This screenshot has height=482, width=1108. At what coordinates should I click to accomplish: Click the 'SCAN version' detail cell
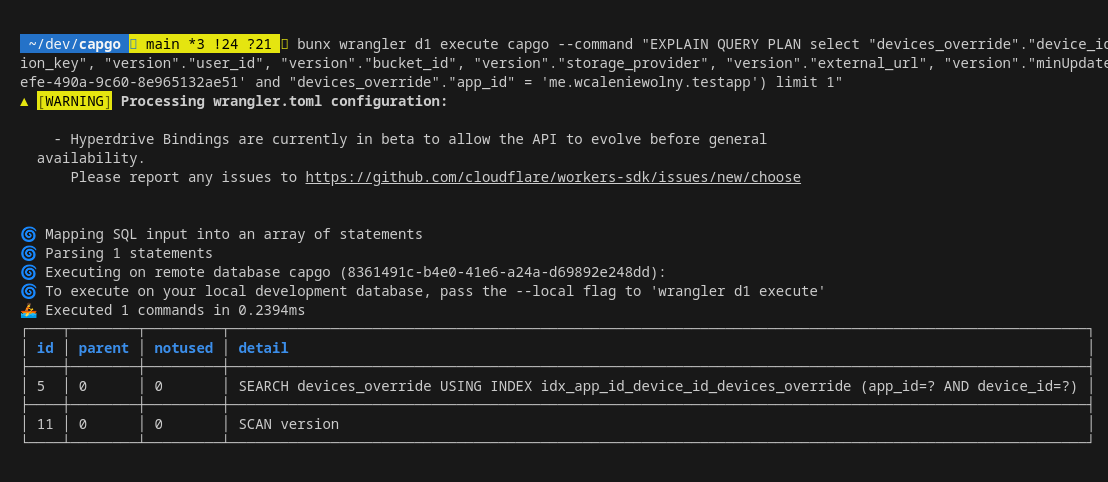click(288, 424)
